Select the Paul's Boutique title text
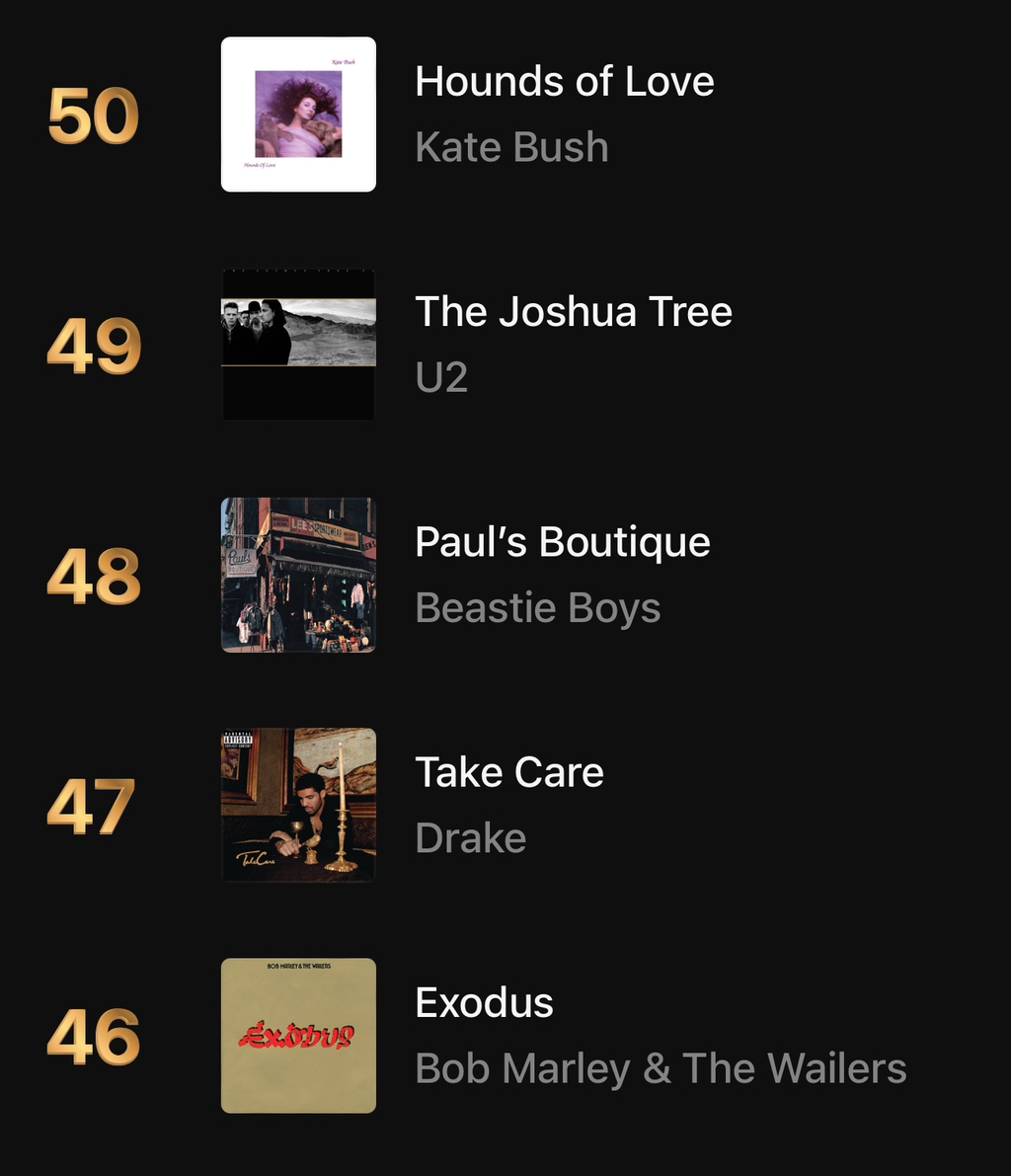Viewport: 1011px width, 1176px height. [563, 542]
